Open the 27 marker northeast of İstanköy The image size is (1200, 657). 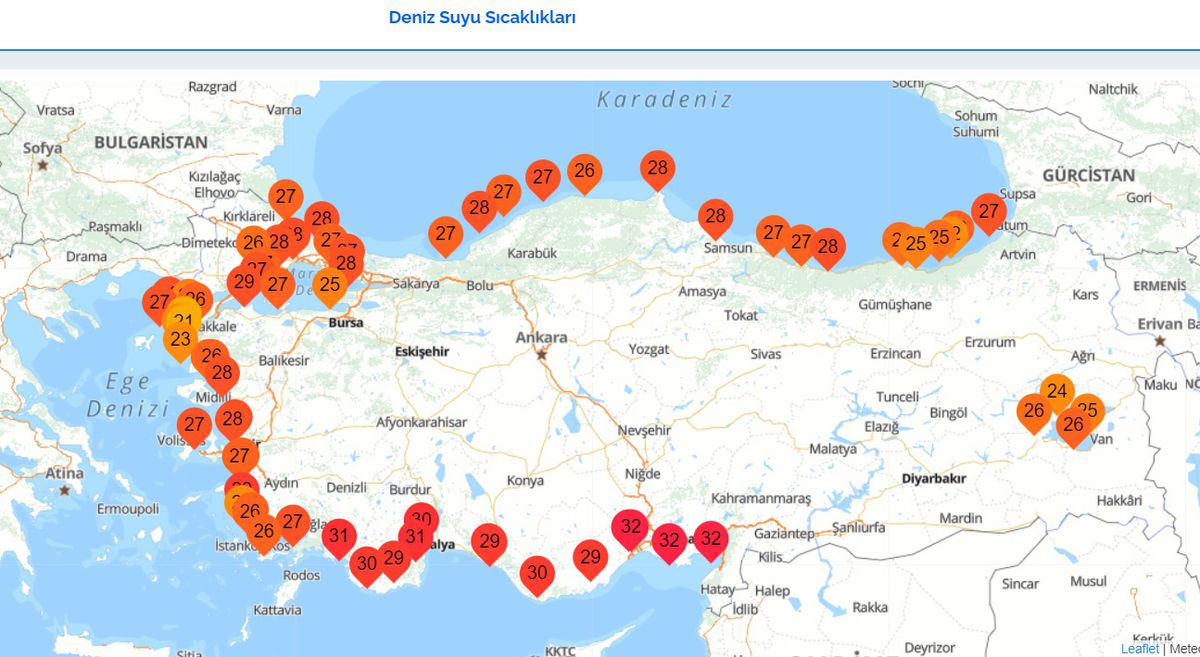coord(292,523)
